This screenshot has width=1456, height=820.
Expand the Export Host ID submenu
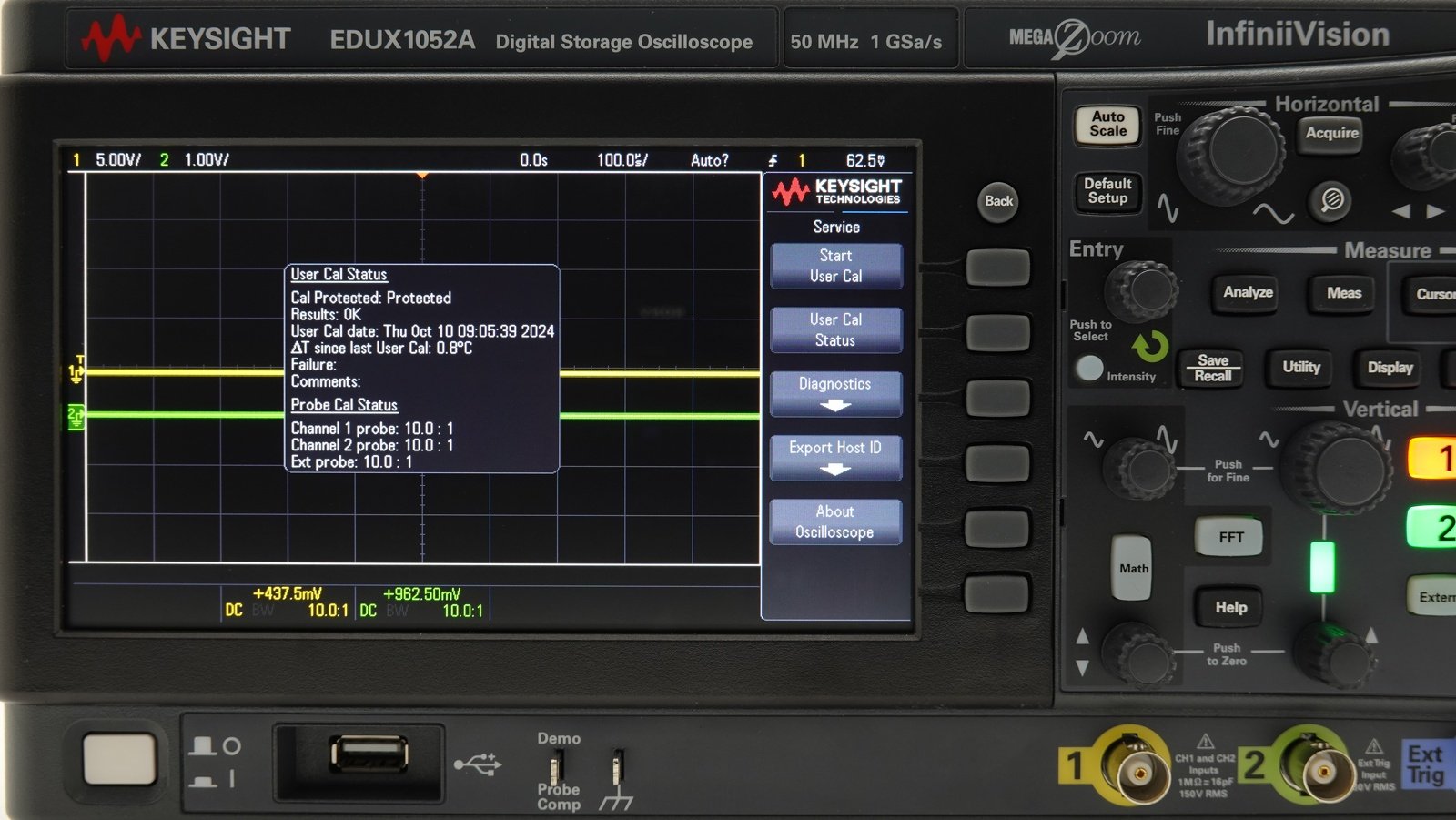[836, 458]
